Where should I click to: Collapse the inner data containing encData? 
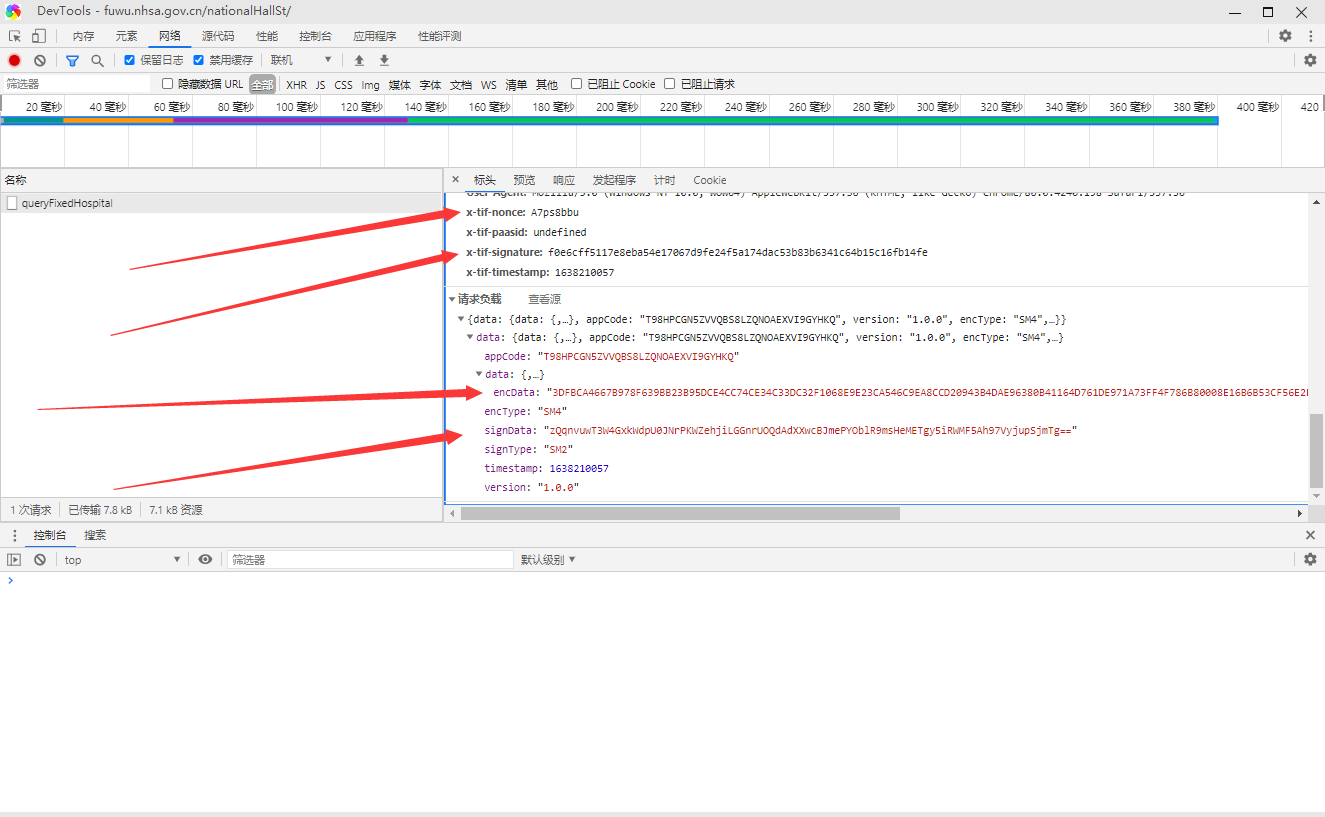tap(479, 374)
